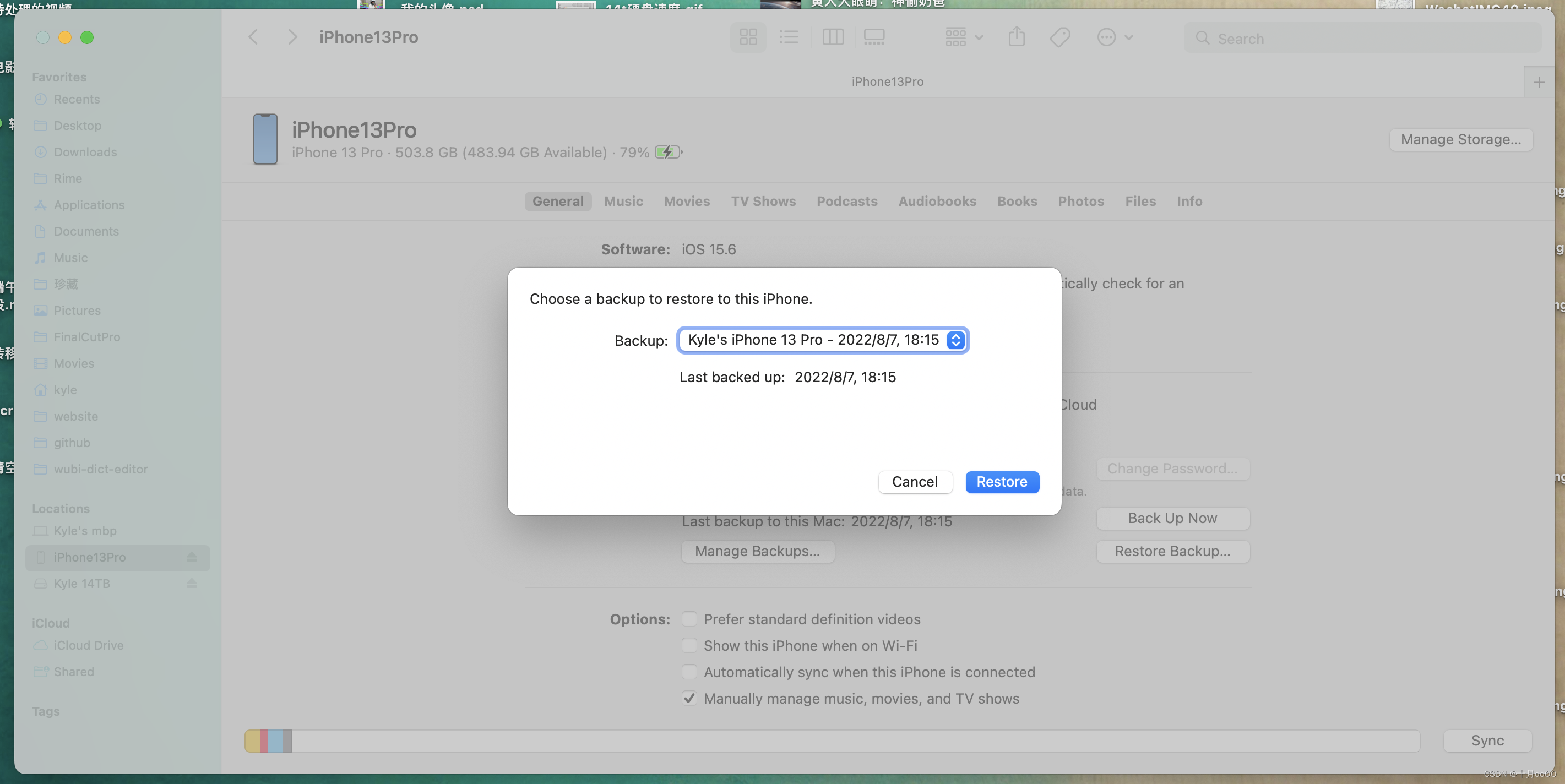Click the blue Restore button
Screen dimensions: 1565x784
pyautogui.click(x=1002, y=482)
